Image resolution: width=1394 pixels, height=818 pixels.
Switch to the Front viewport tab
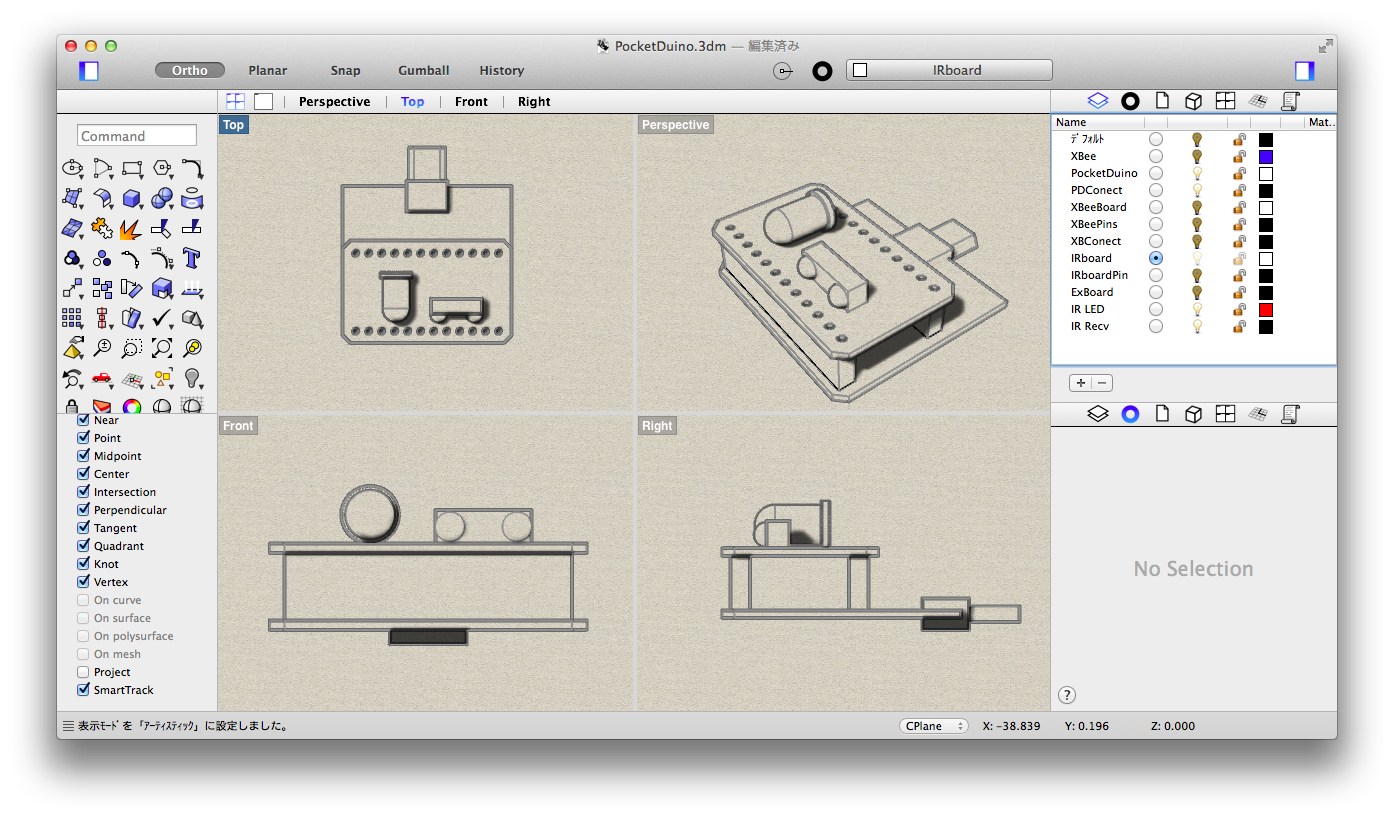click(471, 101)
